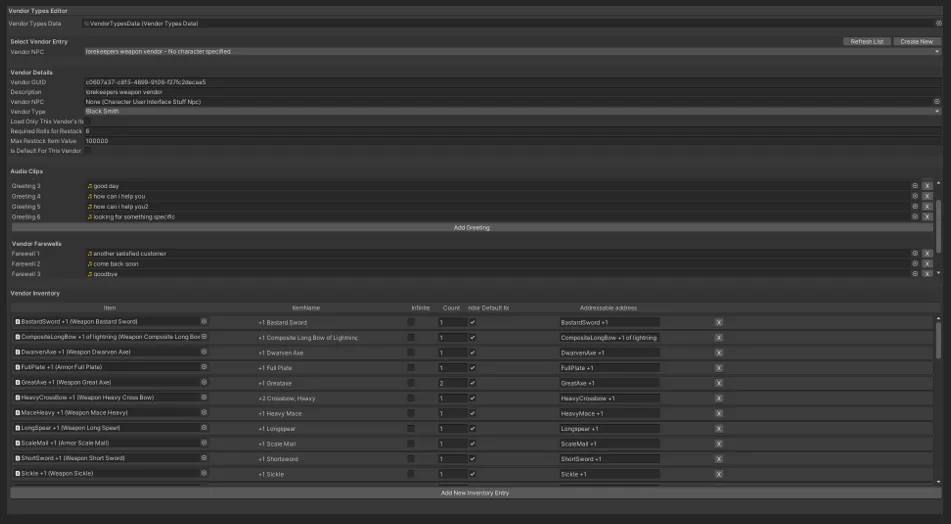Open item picker for FullPlate +1 row
This screenshot has width=951, height=524.
[x=204, y=367]
